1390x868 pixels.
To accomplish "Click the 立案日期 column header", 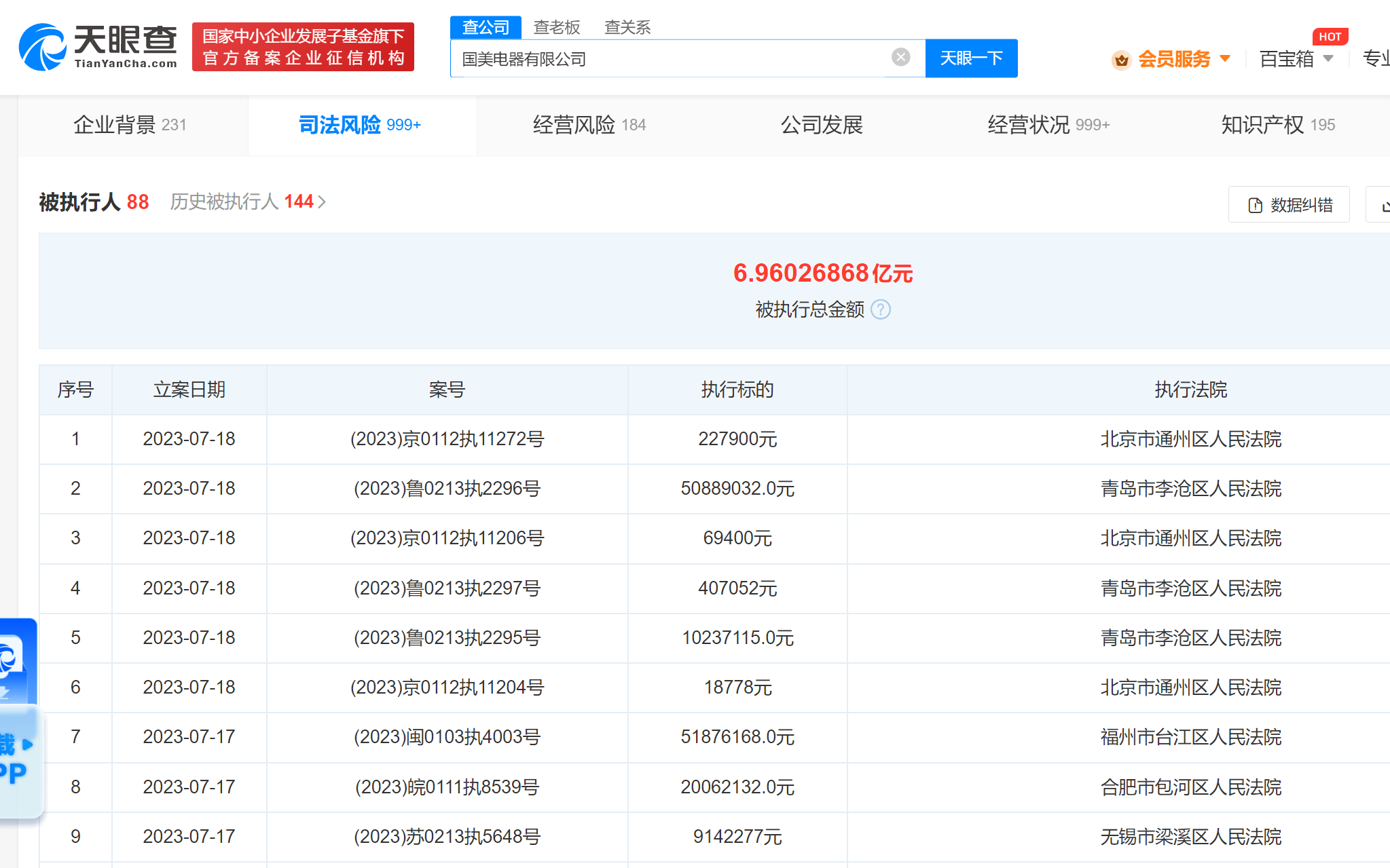I will pyautogui.click(x=189, y=390).
